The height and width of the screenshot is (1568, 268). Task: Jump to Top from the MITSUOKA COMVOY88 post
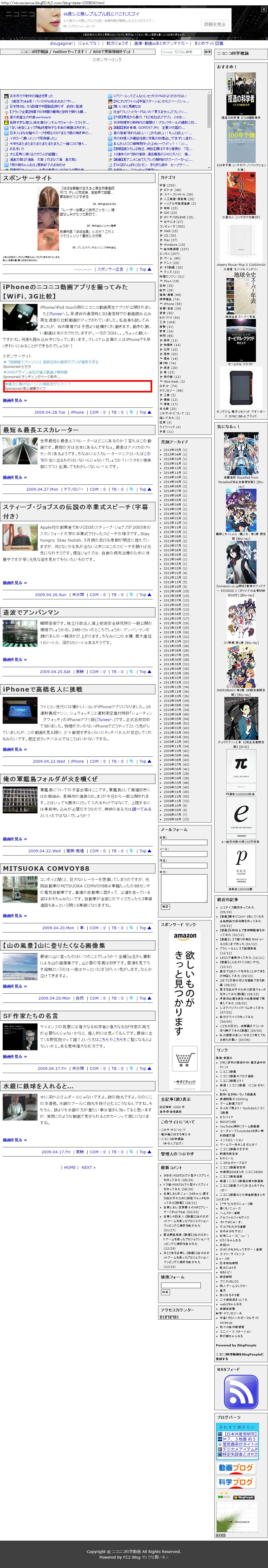click(x=145, y=928)
